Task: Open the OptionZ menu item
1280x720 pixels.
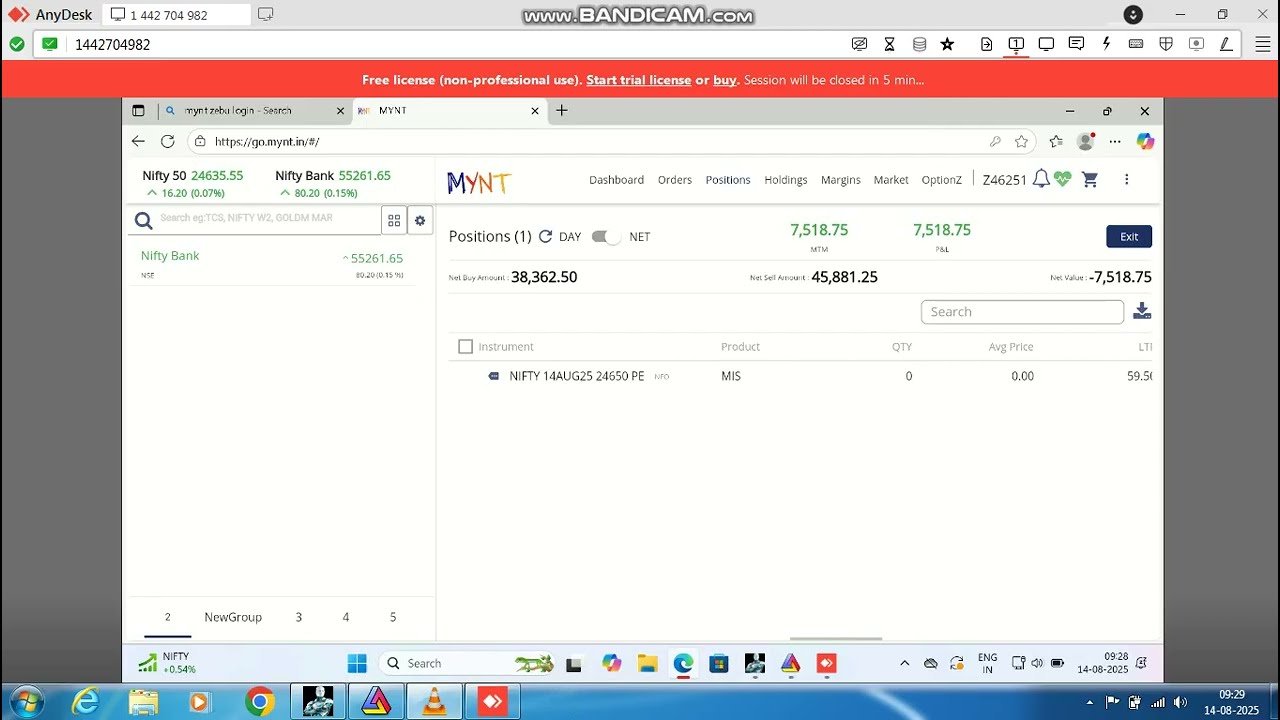Action: coord(941,180)
